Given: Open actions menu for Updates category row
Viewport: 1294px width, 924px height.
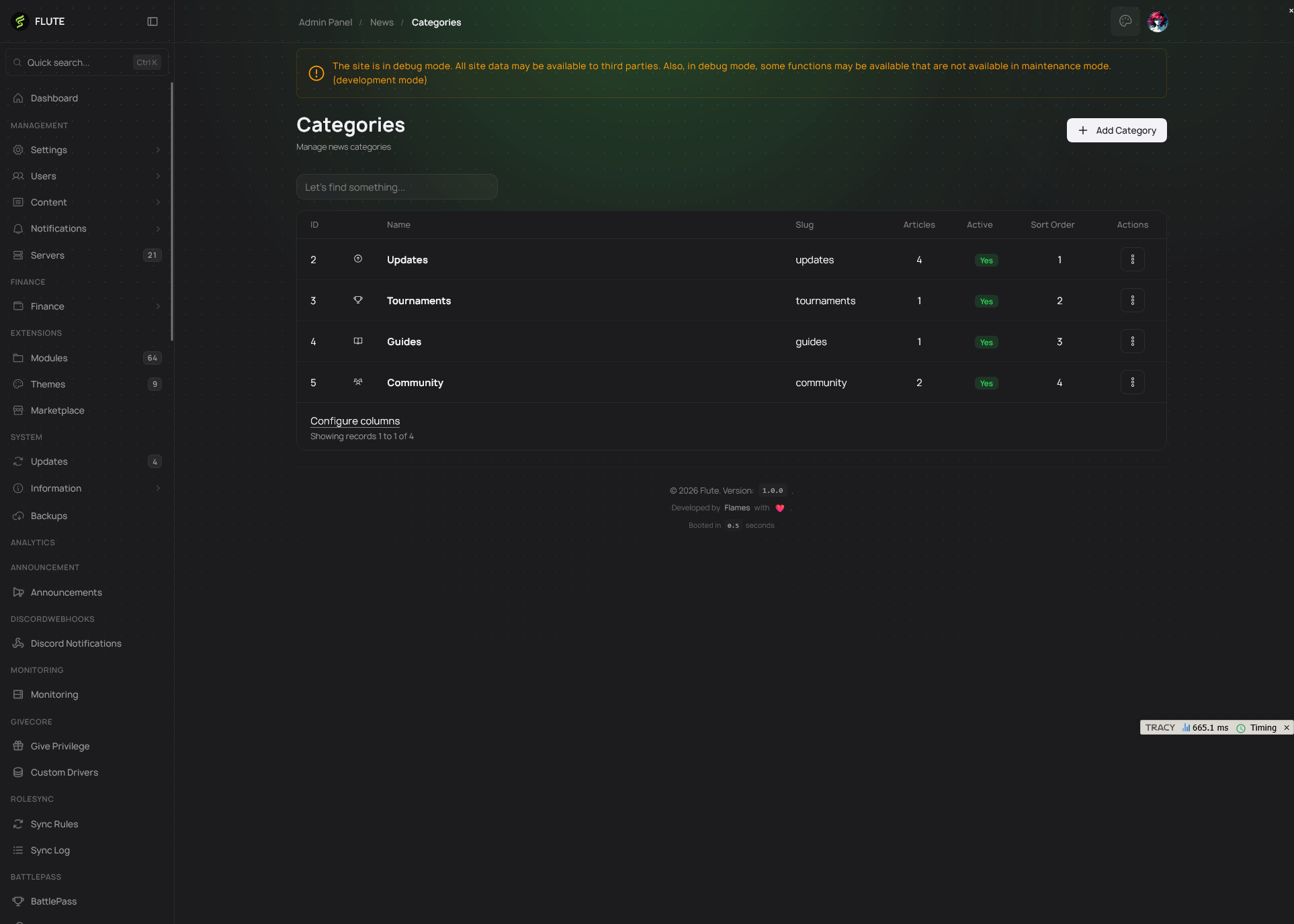Looking at the screenshot, I should 1132,259.
